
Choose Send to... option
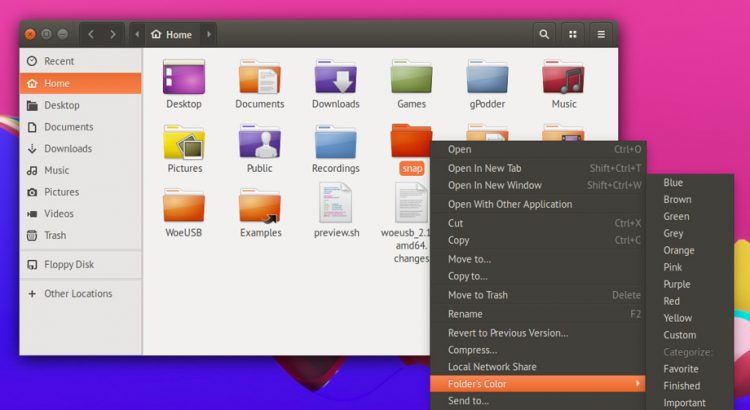click(538, 401)
